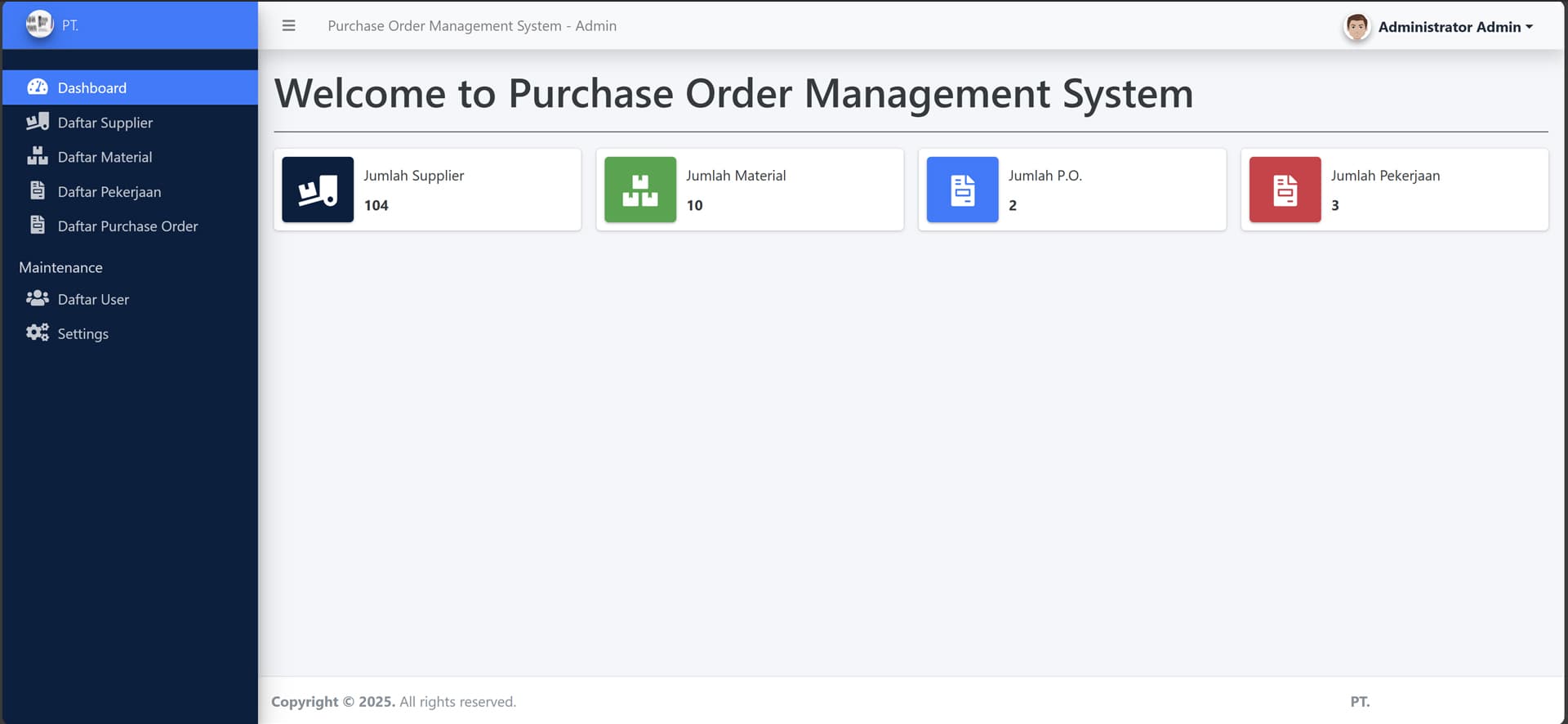Click the Jumlah P.O. label

click(1045, 176)
